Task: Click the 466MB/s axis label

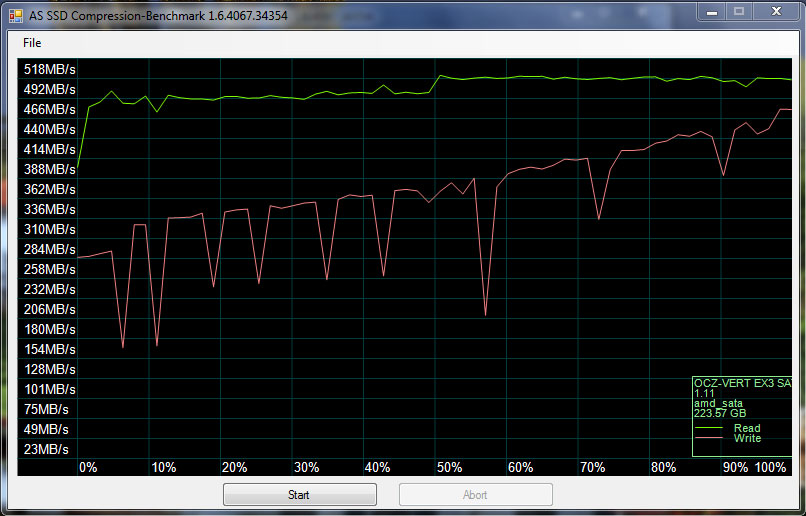Action: [x=50, y=109]
